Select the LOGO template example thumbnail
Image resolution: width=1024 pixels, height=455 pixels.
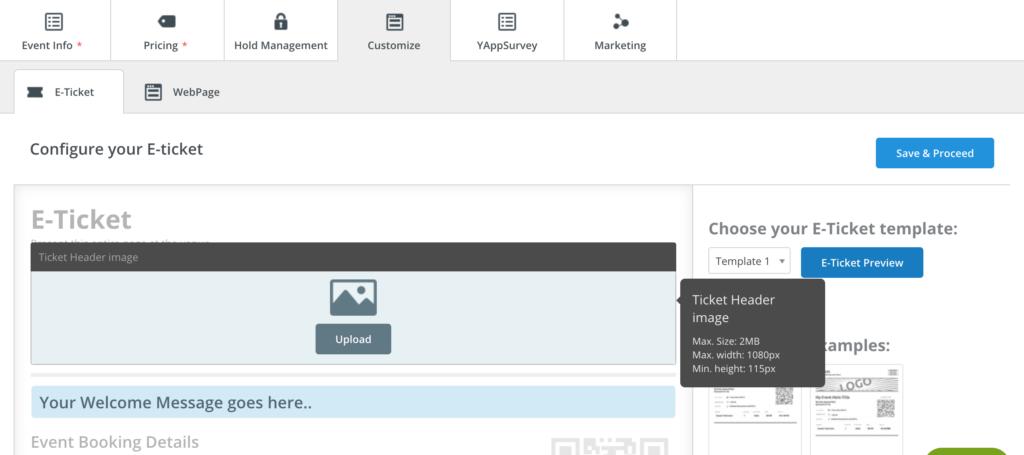[856, 410]
